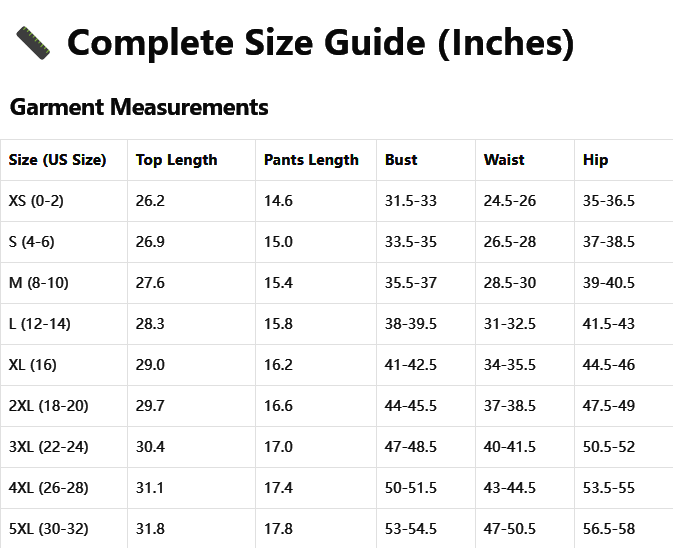The image size is (673, 548).
Task: Click the Pants Length column header
Action: point(311,160)
